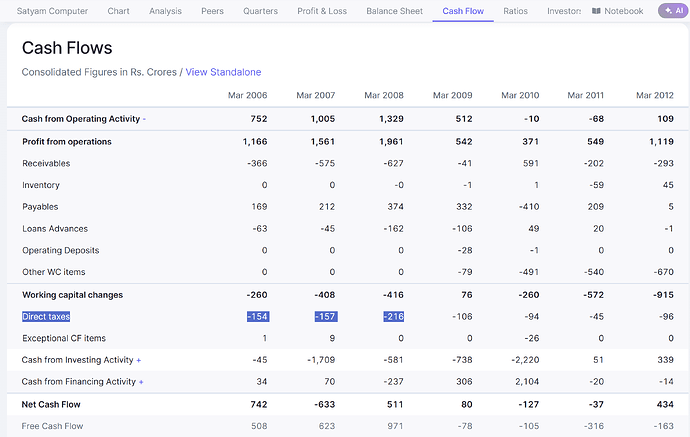Go to the Investors tab

[564, 11]
